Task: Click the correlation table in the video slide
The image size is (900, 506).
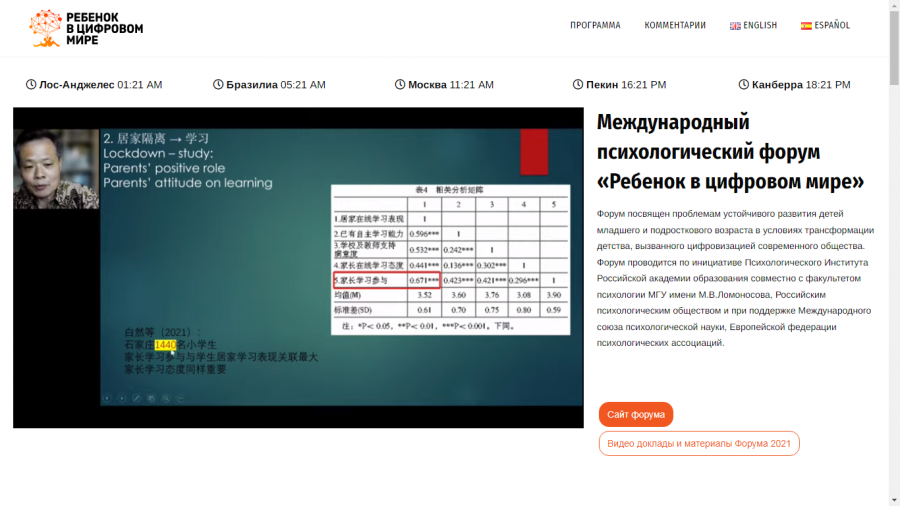Action: [x=451, y=259]
